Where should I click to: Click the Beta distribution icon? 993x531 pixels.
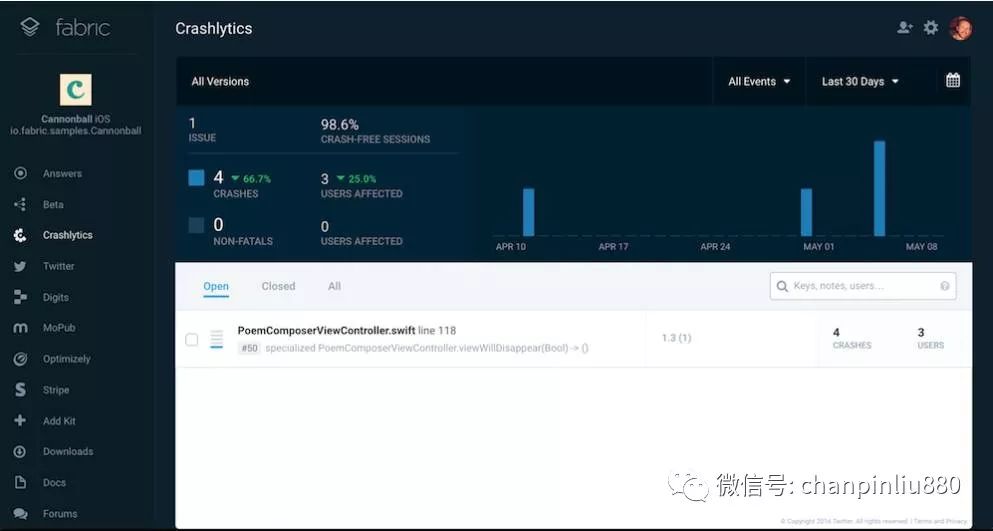(x=20, y=204)
